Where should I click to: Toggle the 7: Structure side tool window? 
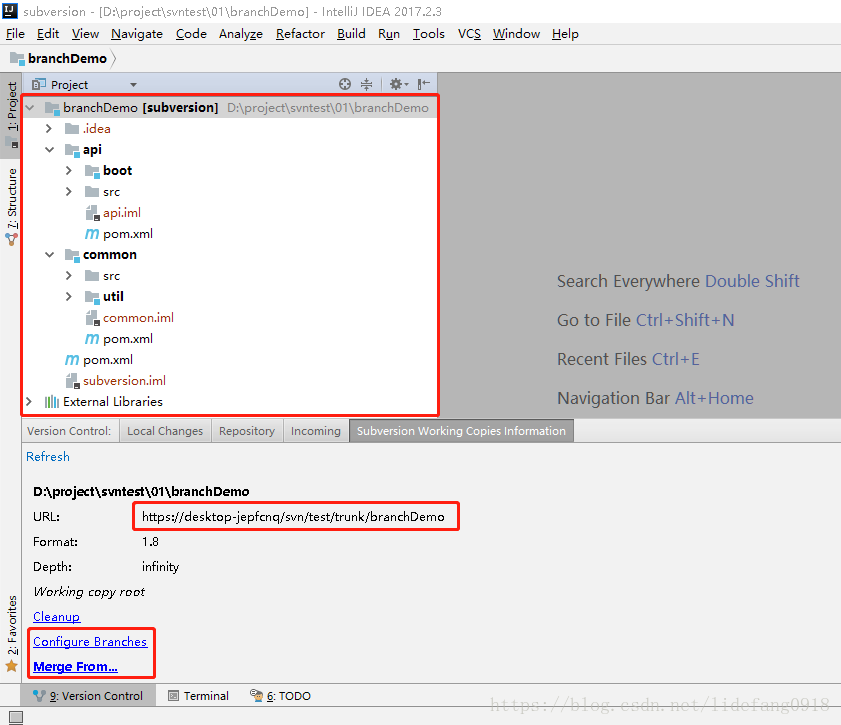coord(11,206)
